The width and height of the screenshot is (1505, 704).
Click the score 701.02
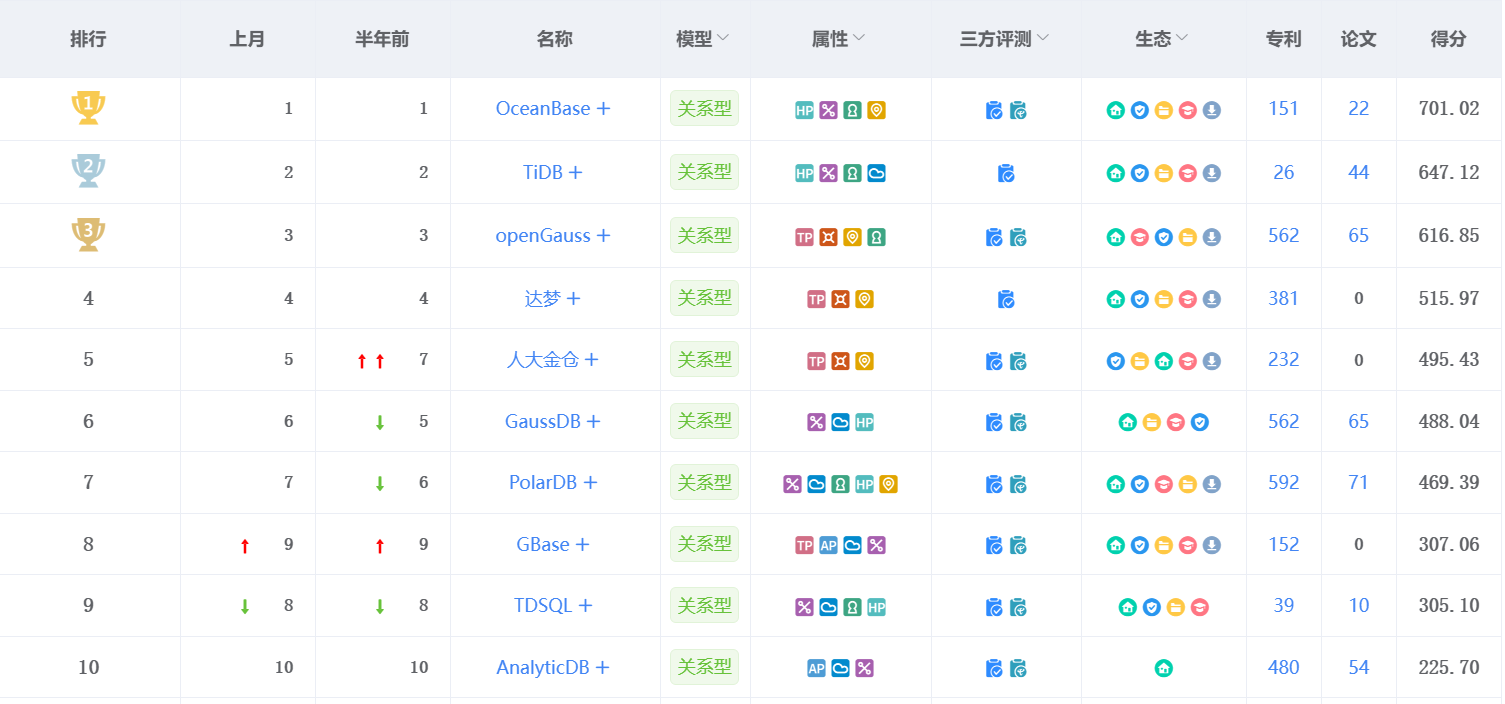point(1449,109)
